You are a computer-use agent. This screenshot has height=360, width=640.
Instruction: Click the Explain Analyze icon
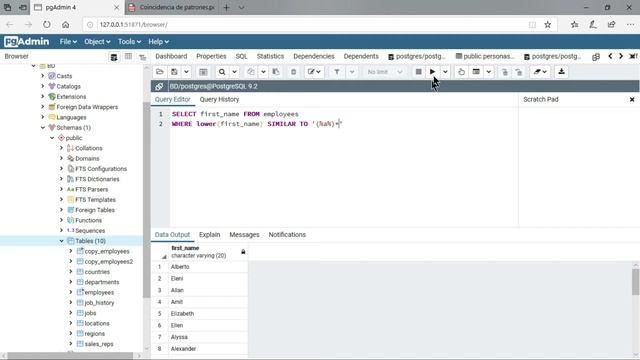click(x=476, y=72)
